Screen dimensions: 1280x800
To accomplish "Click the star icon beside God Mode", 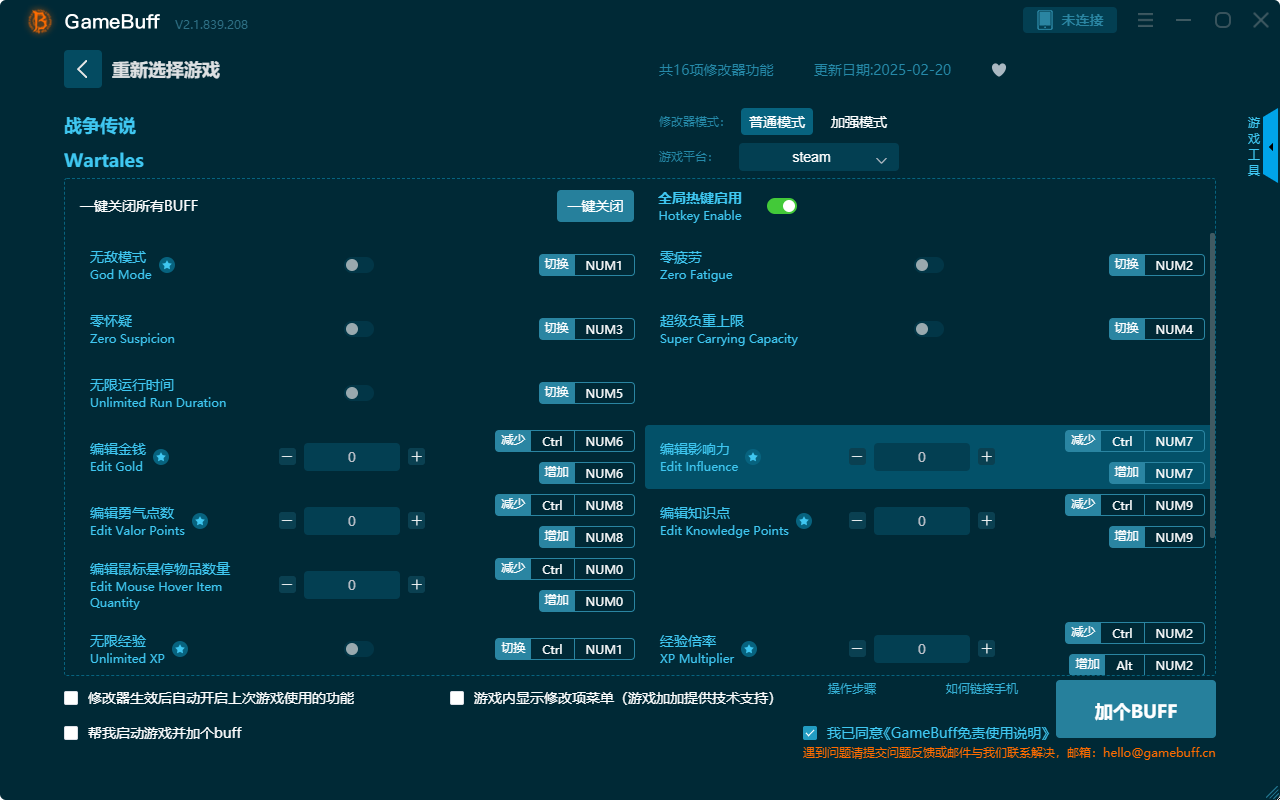I will tap(167, 265).
